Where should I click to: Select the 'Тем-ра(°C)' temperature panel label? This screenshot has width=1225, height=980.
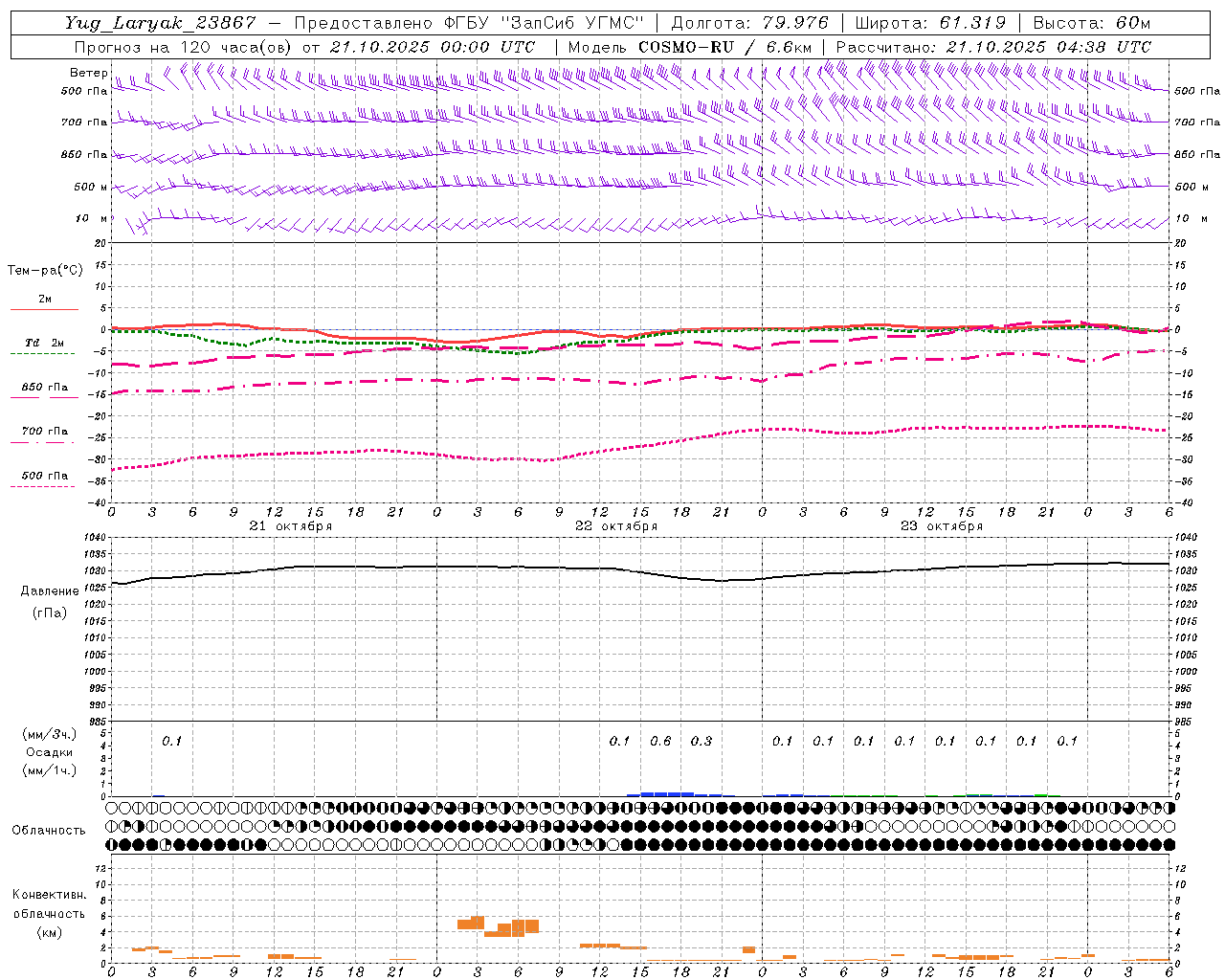pos(45,271)
